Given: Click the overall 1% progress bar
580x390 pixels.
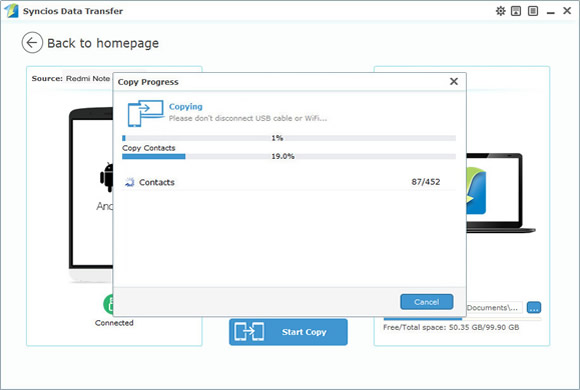Looking at the screenshot, I should [x=289, y=138].
